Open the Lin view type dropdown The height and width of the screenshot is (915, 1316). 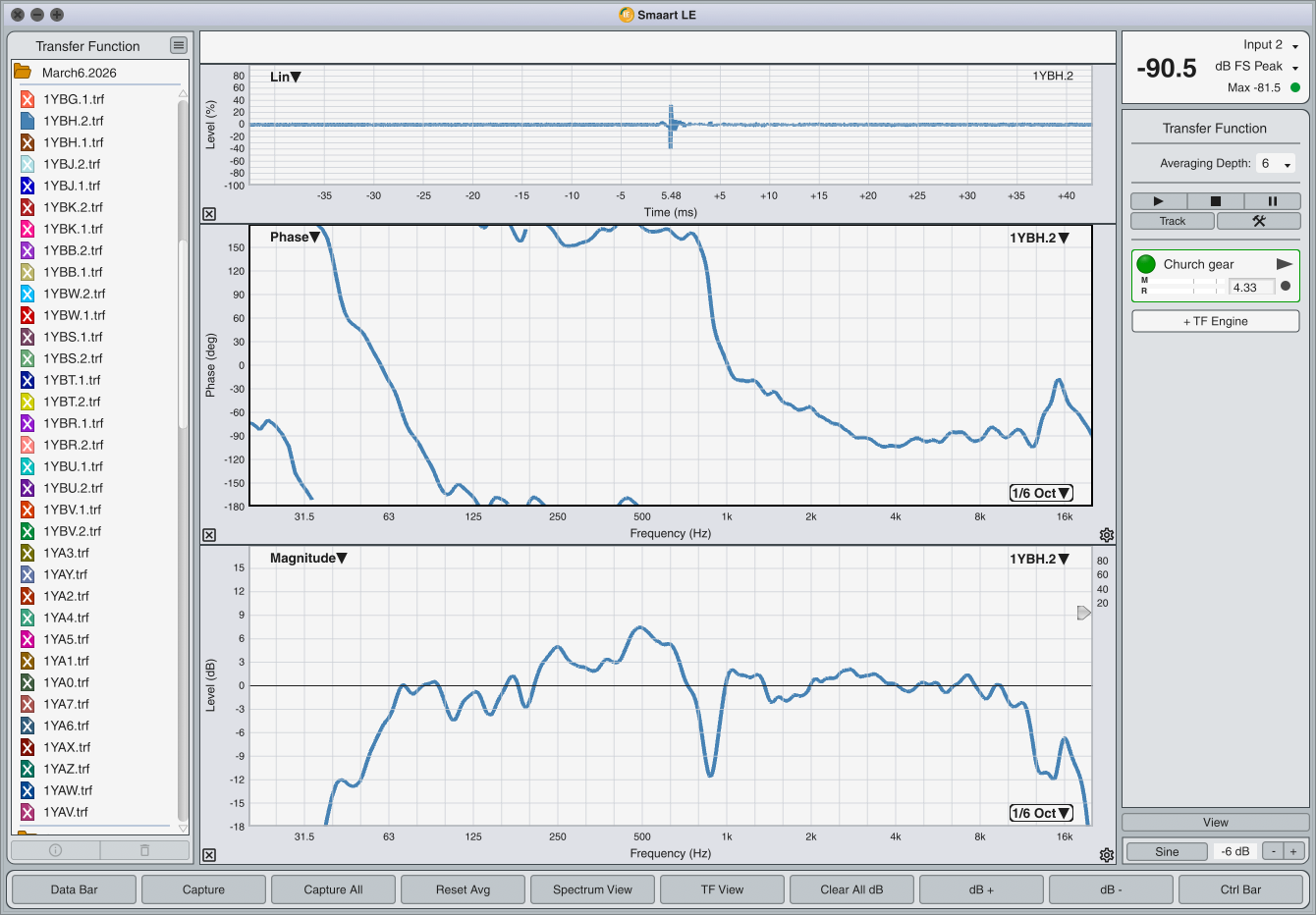(x=286, y=77)
